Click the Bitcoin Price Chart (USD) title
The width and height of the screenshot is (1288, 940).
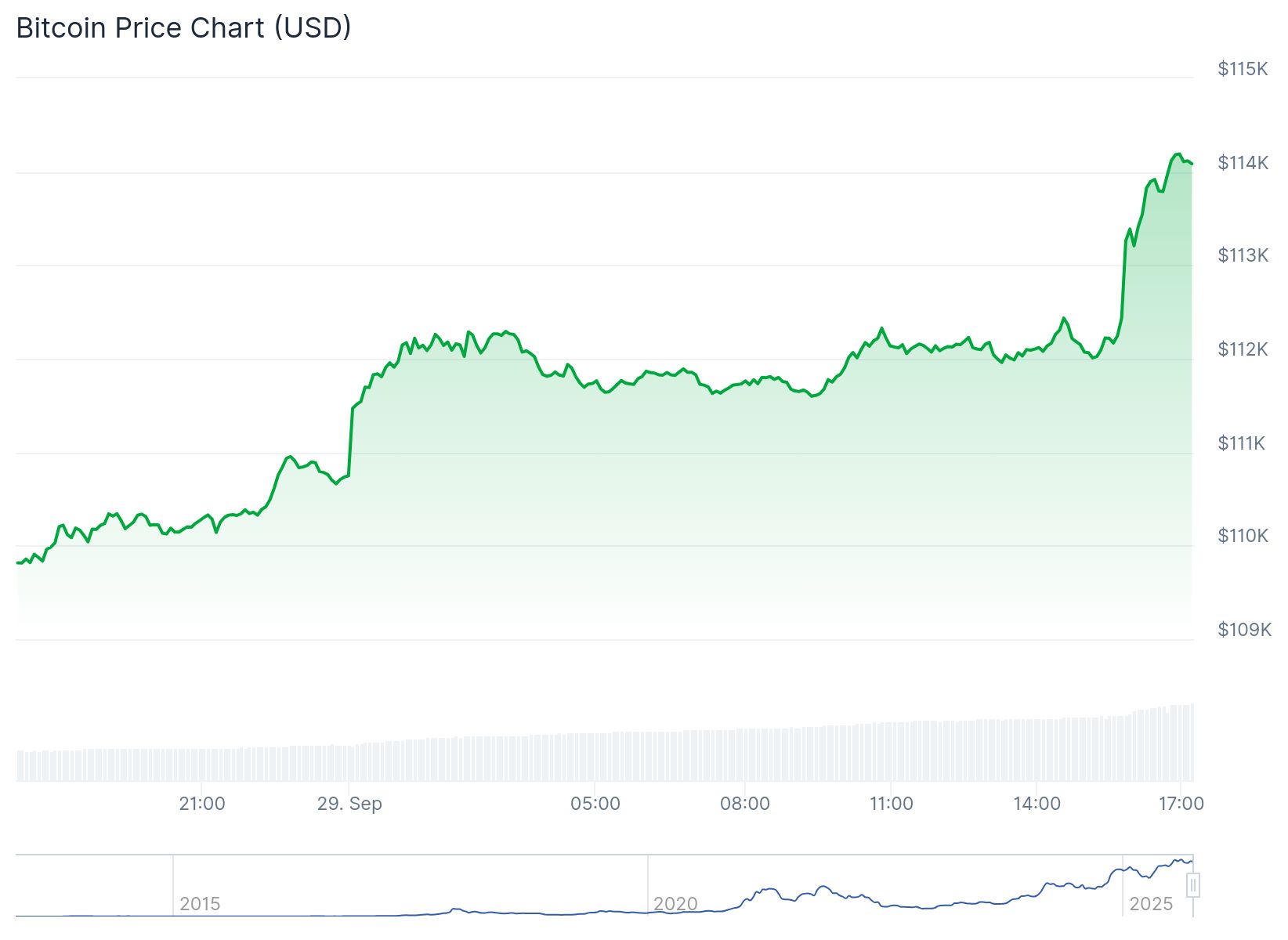184,28
